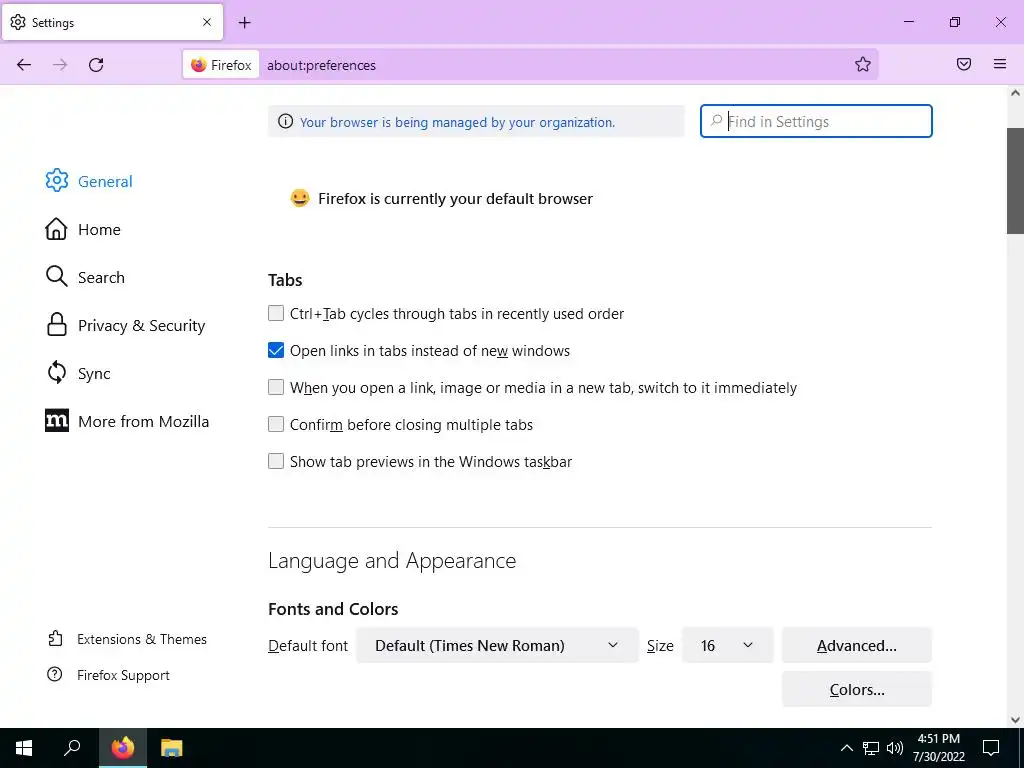Click the forward navigation arrow
The image size is (1024, 768).
click(x=60, y=65)
